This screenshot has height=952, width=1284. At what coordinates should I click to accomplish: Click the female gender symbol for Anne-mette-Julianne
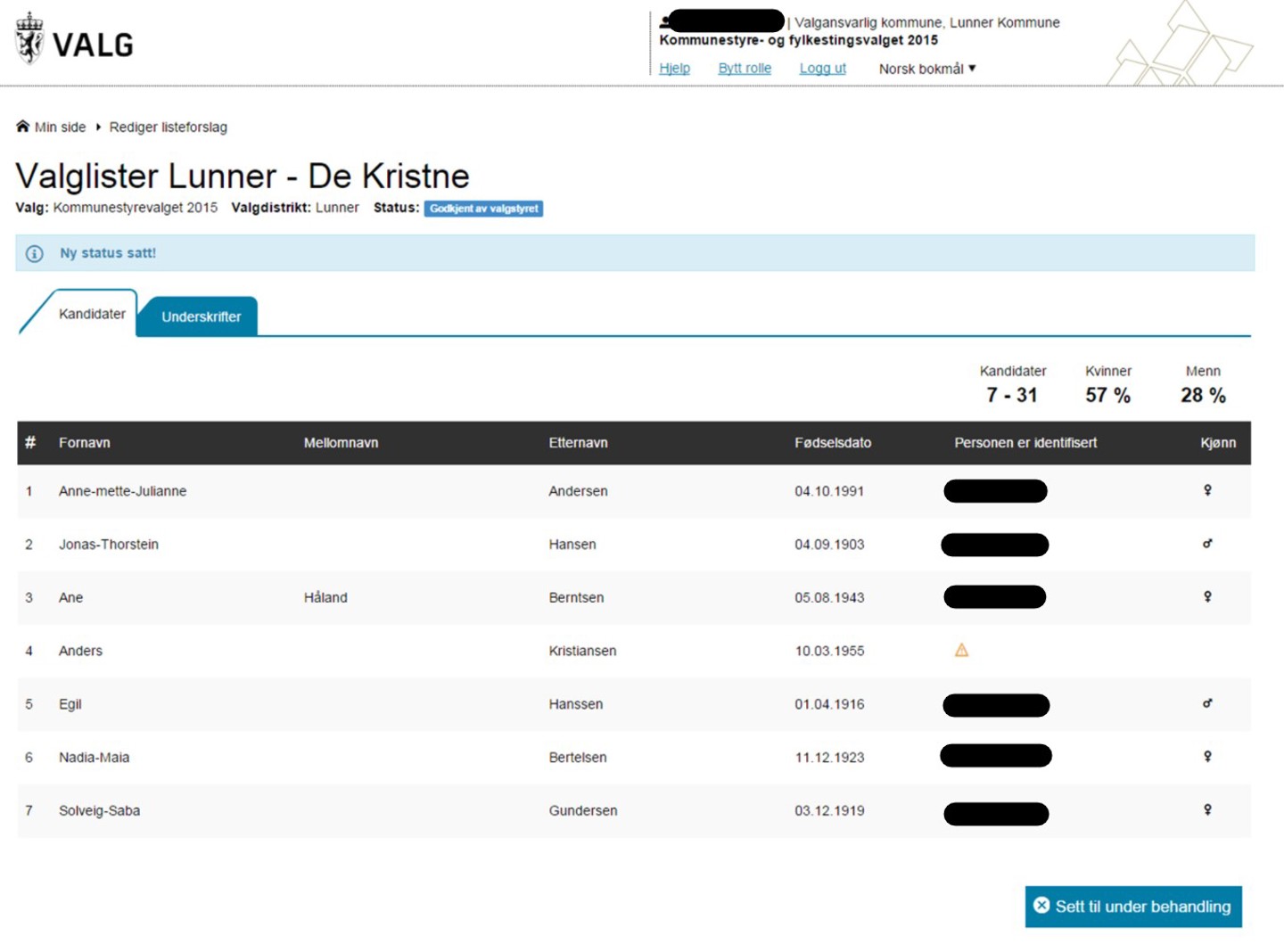(1207, 490)
